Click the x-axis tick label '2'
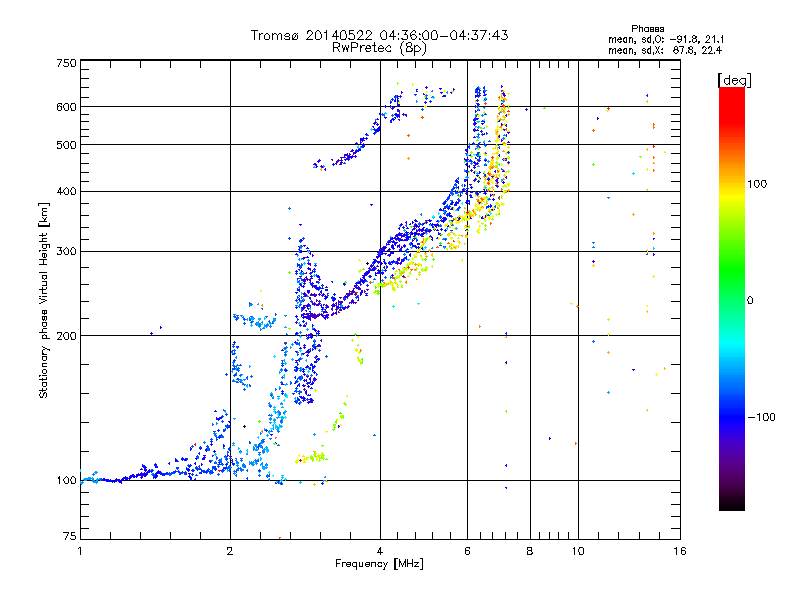 point(230,551)
